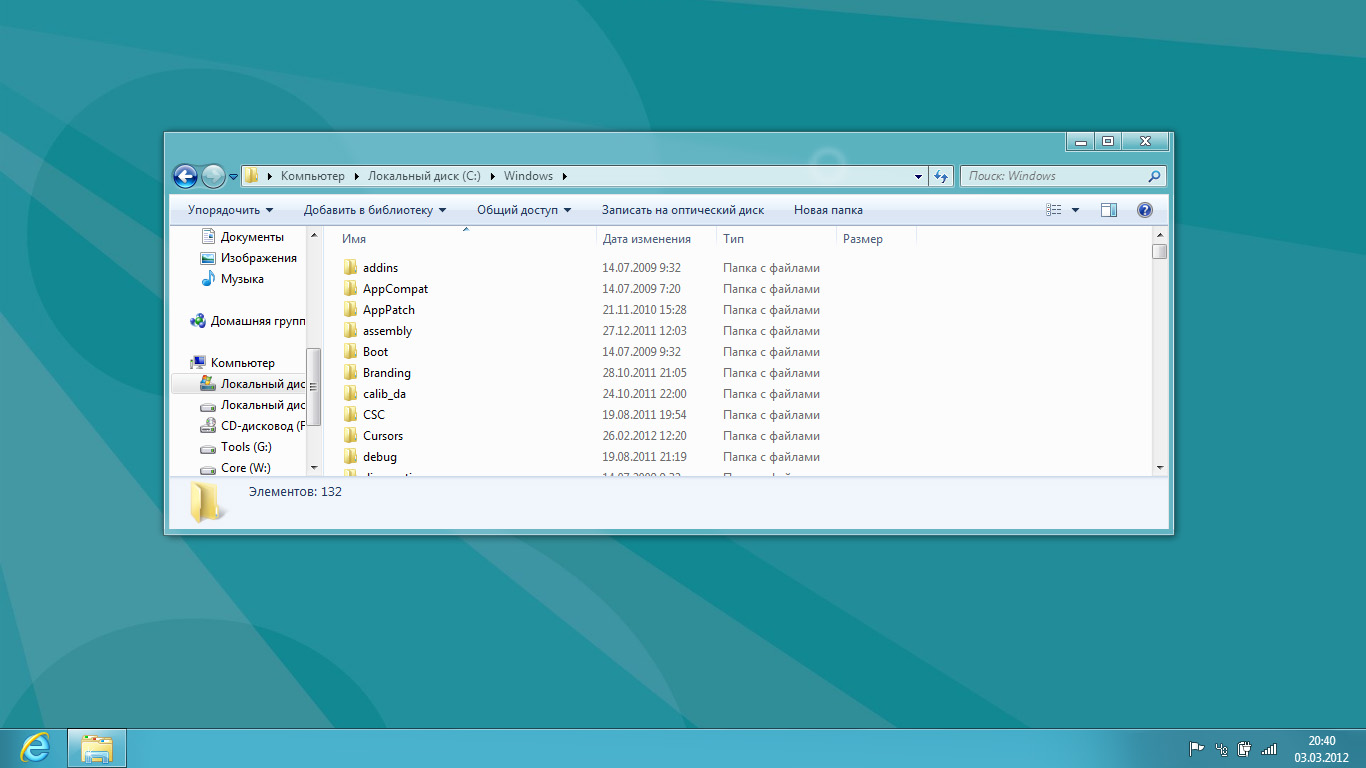Click the Документы library icon

208,237
